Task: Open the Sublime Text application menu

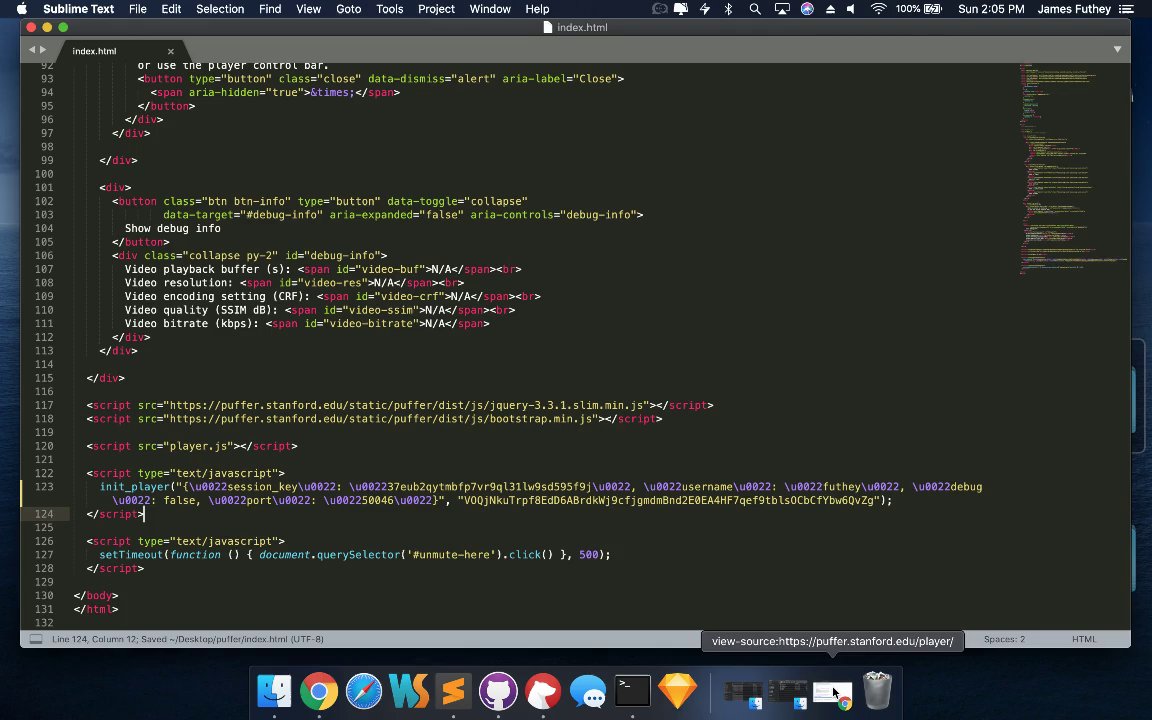Action: pos(79,9)
